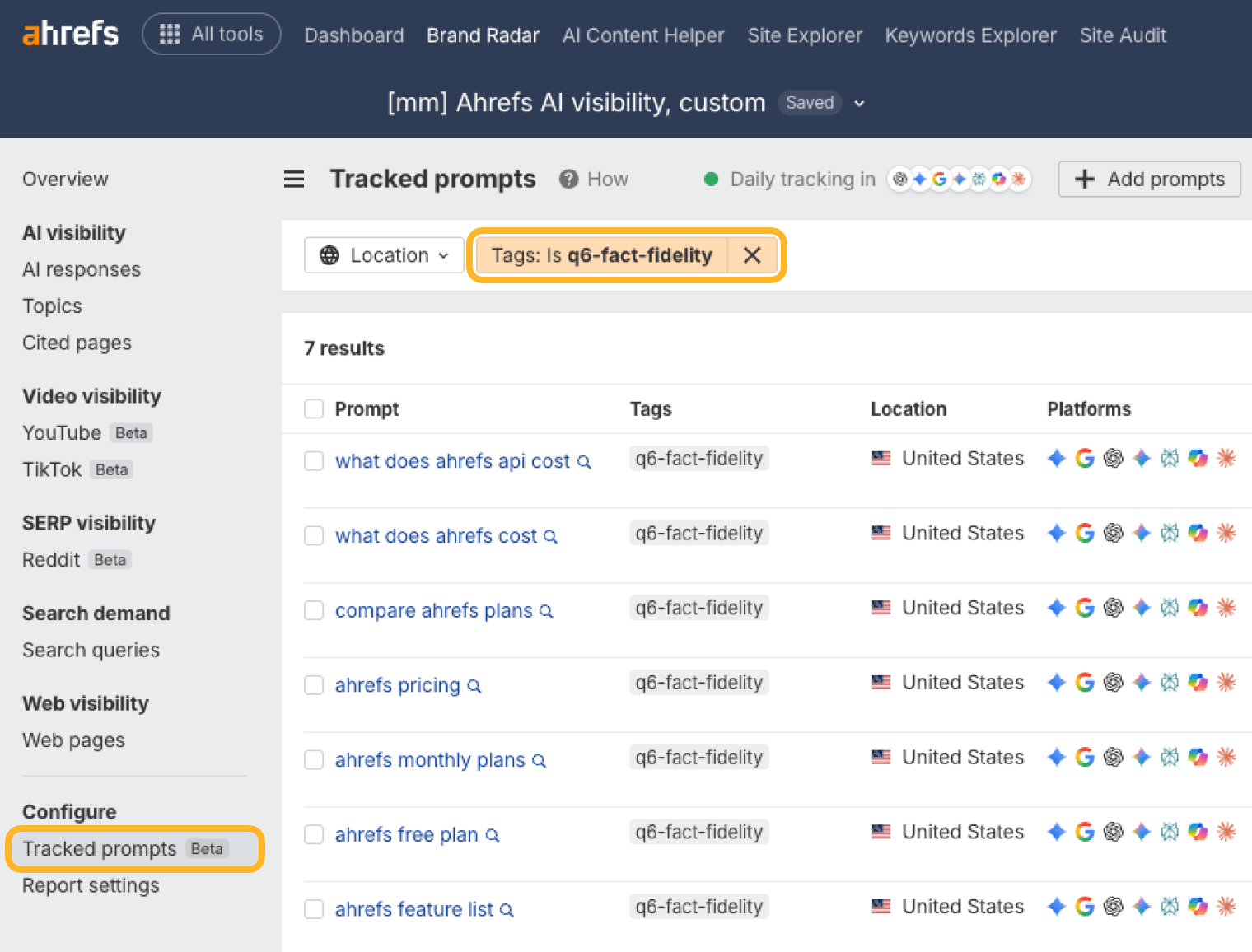Open Report settings in the sidebar
This screenshot has width=1252, height=952.
pyautogui.click(x=91, y=885)
